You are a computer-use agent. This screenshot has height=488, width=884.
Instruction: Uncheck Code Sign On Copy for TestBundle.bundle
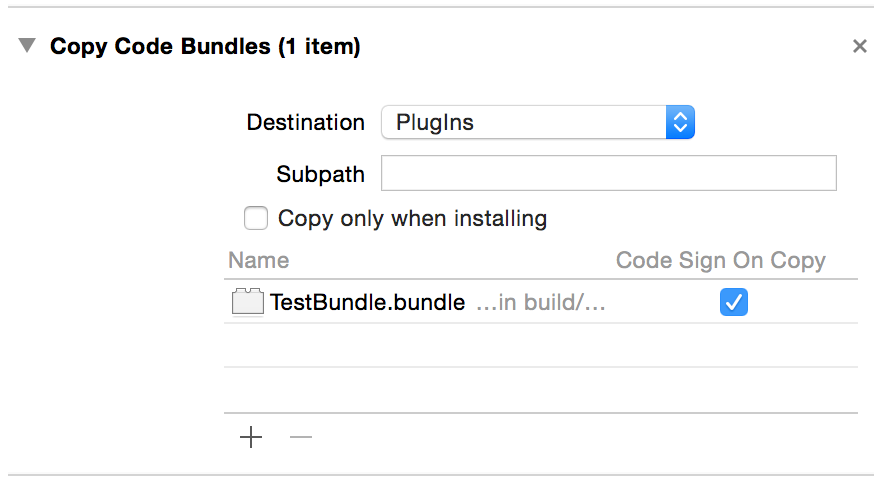tap(733, 302)
